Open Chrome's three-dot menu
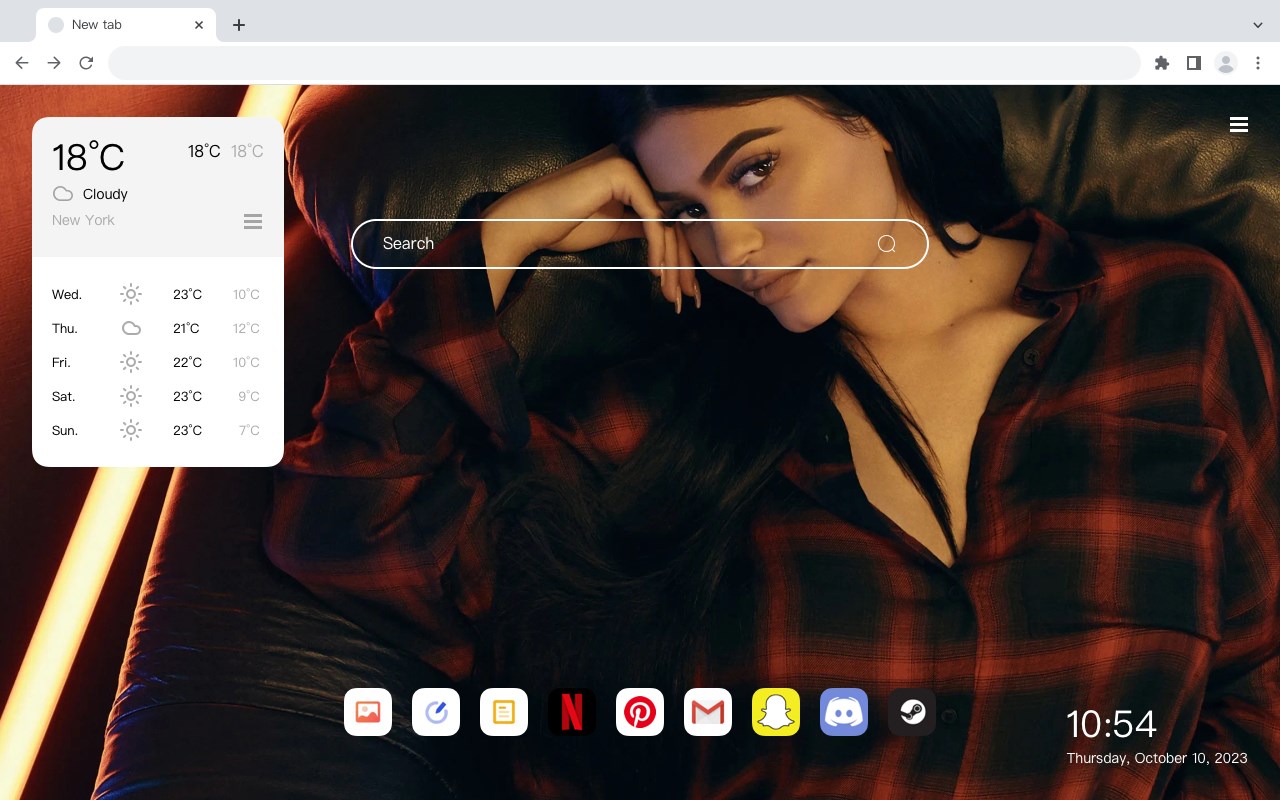The image size is (1280, 800). [x=1258, y=63]
